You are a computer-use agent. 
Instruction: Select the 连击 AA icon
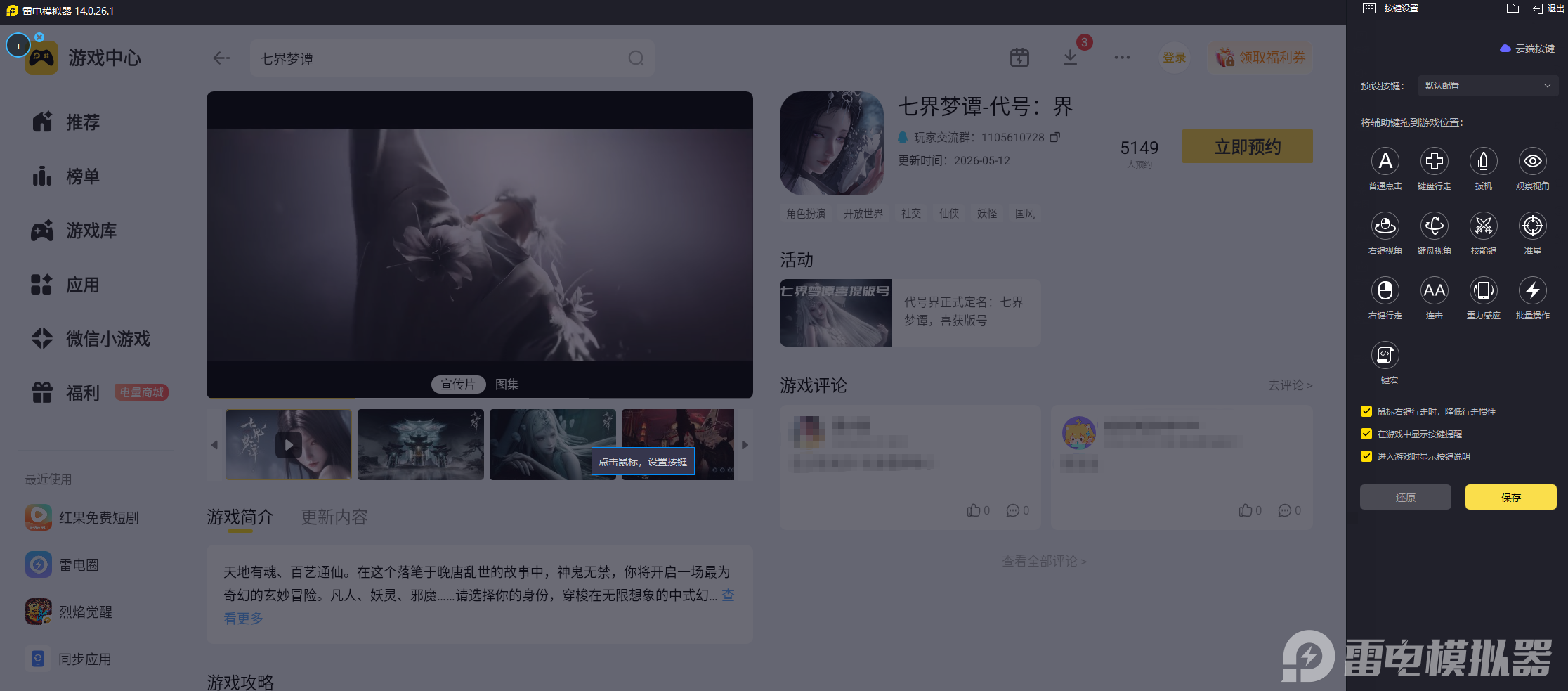[1434, 290]
